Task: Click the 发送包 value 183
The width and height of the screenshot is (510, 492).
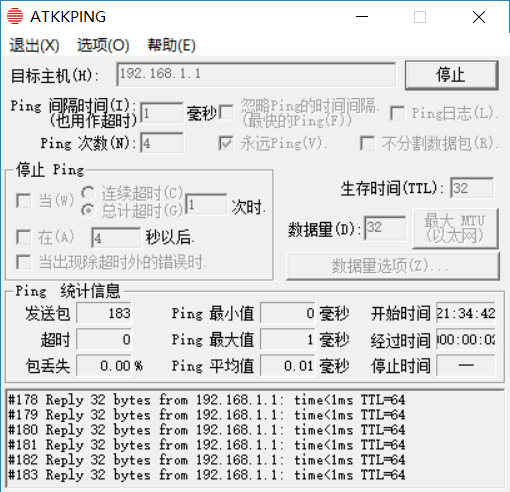Action: pyautogui.click(x=104, y=313)
